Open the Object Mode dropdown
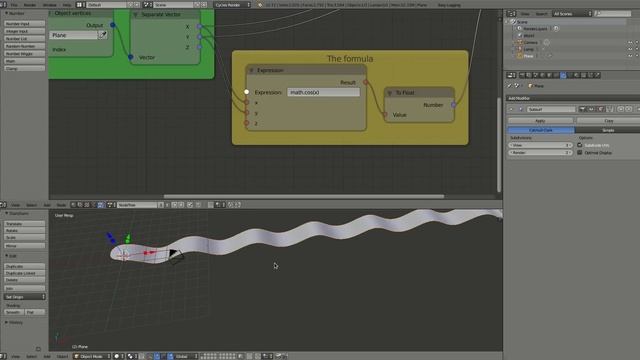640x360 pixels. click(x=92, y=356)
